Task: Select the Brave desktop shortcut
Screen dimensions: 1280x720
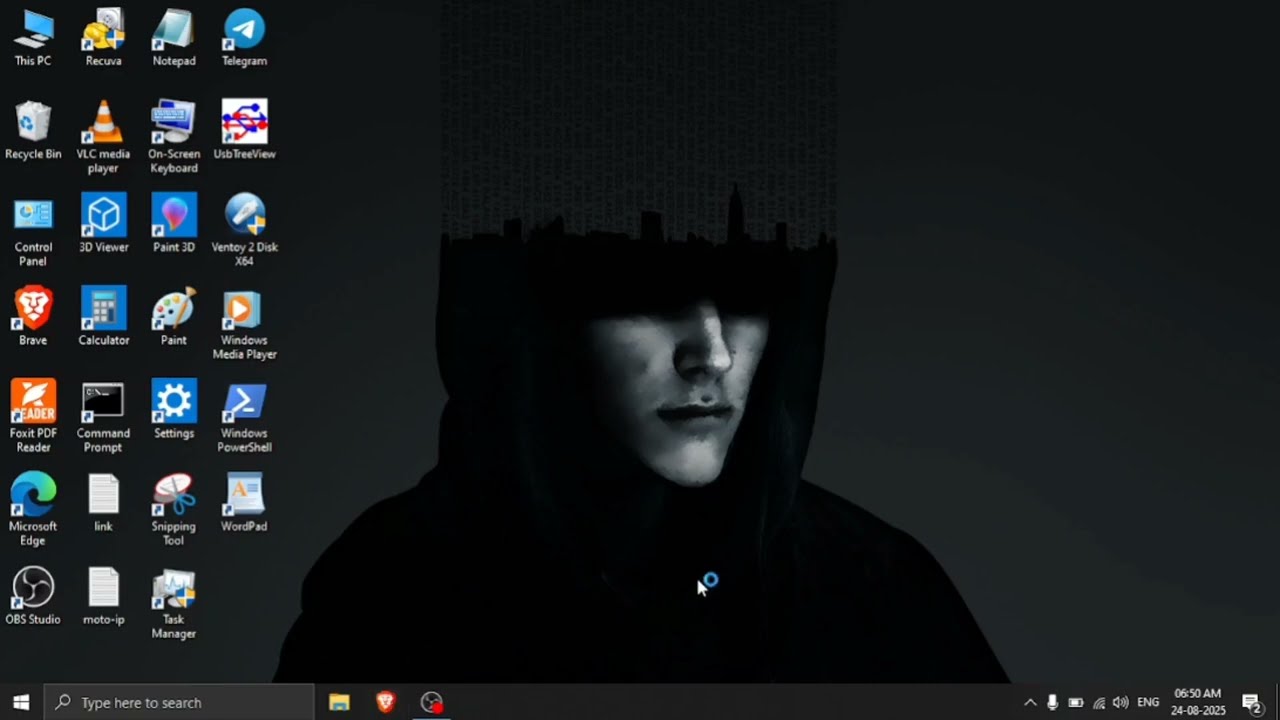Action: click(33, 316)
